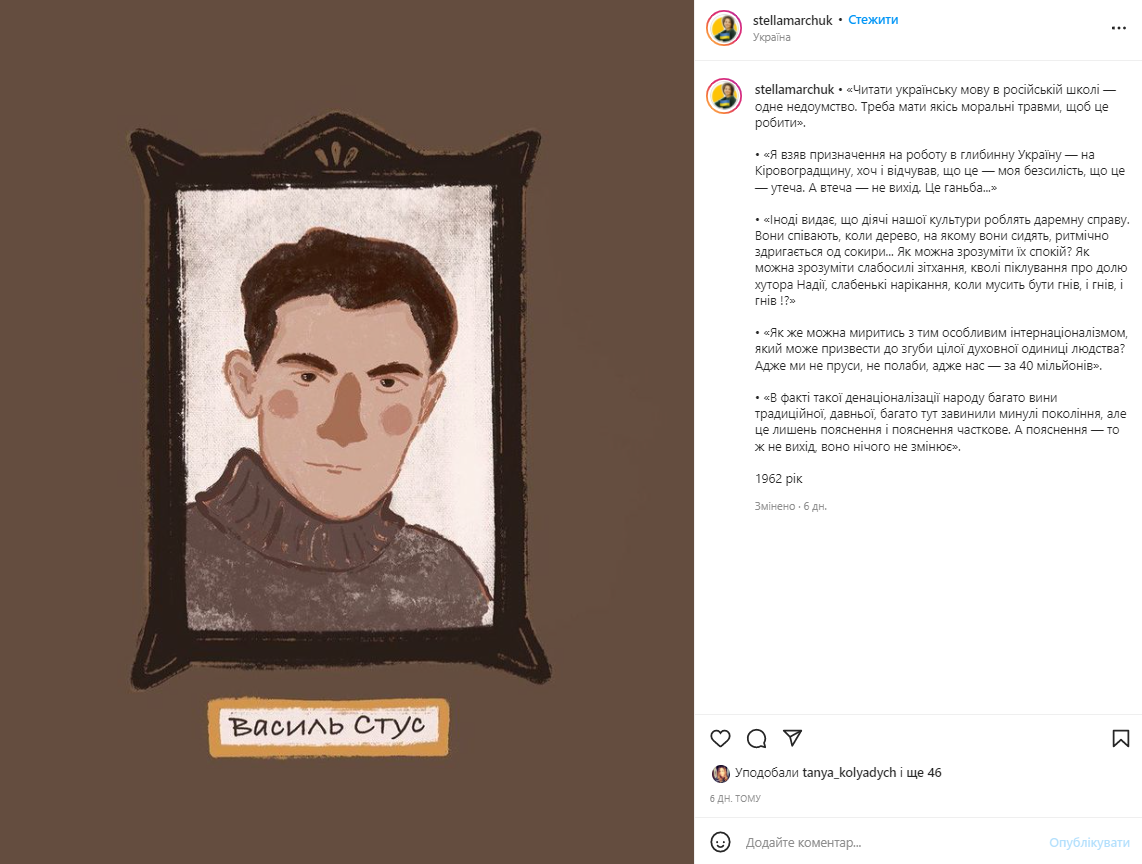
Task: Open comments via speech bubble icon
Action: 757,738
